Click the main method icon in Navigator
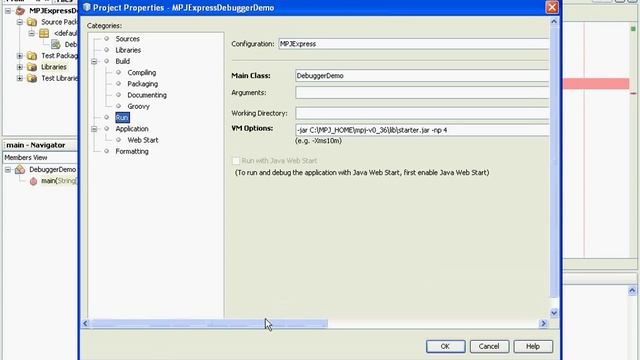 pos(33,181)
